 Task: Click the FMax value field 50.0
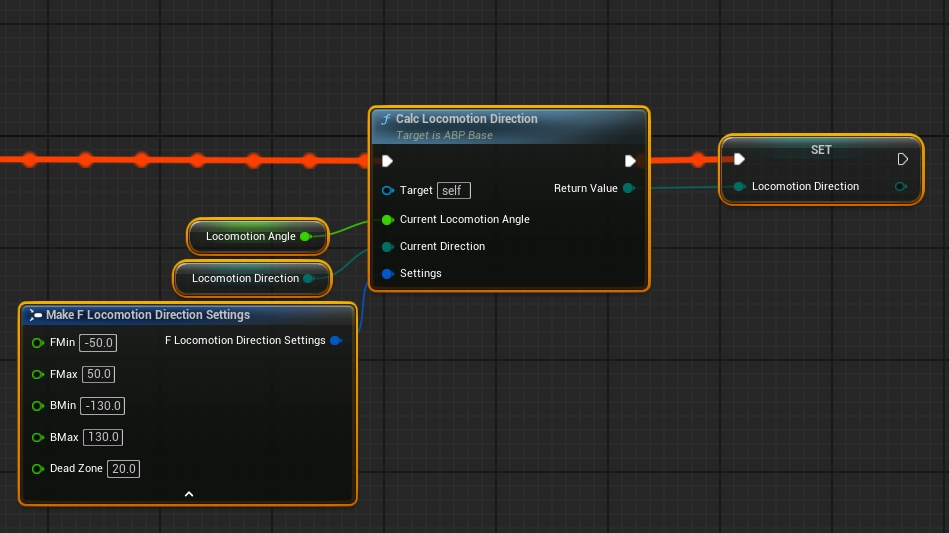point(98,374)
